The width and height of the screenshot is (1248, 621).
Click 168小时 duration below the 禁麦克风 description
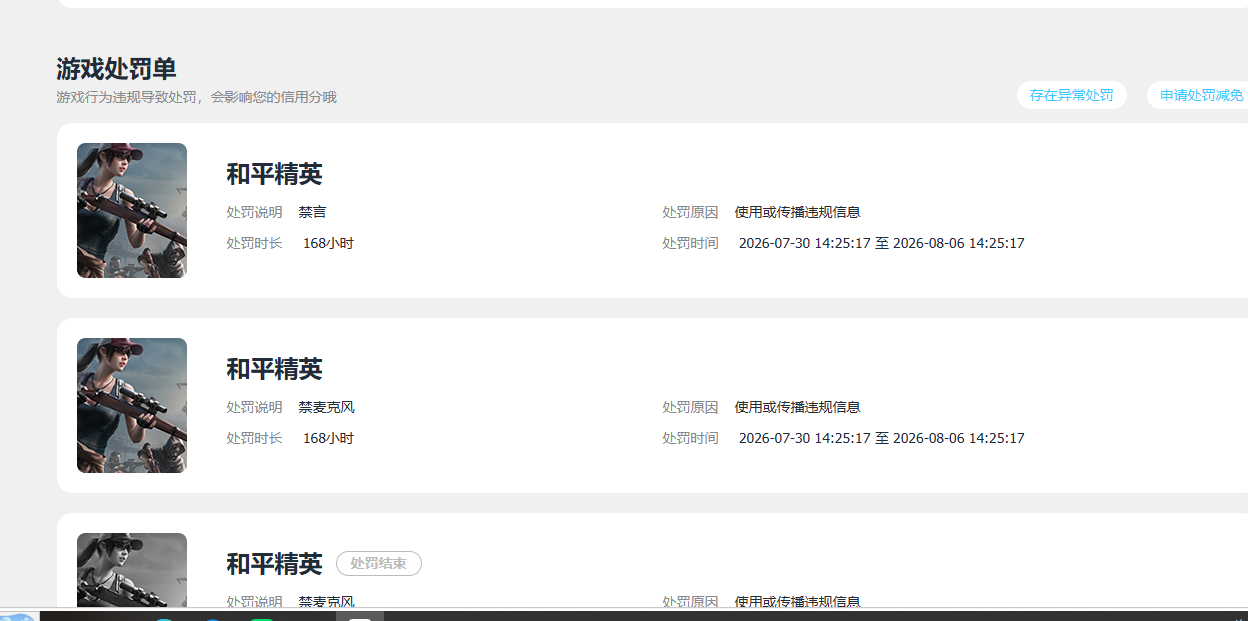[328, 438]
